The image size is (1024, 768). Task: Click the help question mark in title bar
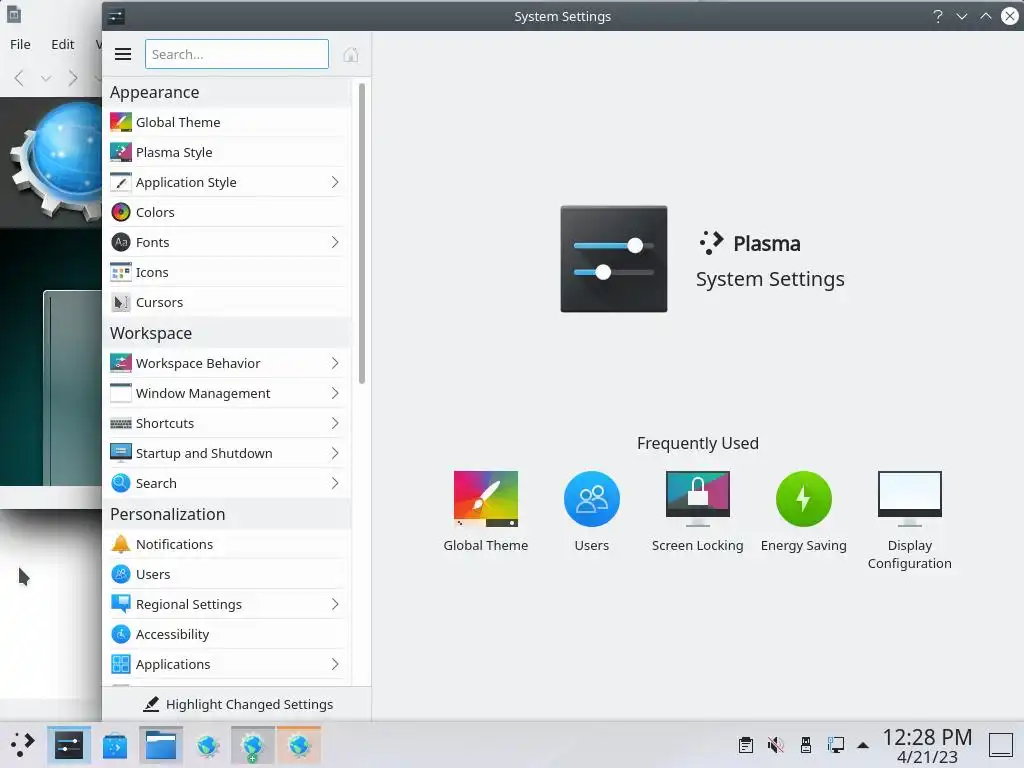938,16
